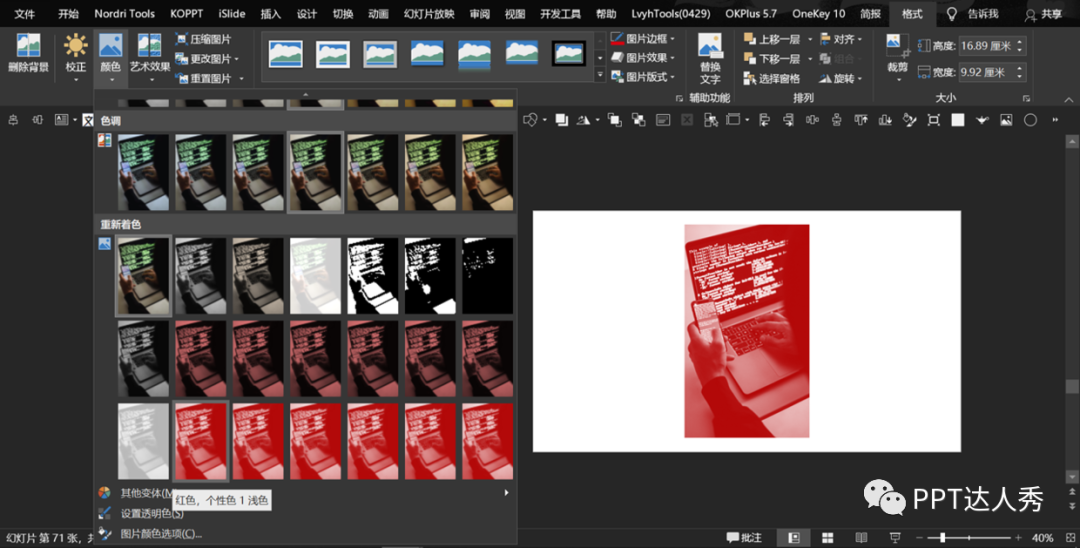Fit slide to window button in status bar

tap(1070, 538)
